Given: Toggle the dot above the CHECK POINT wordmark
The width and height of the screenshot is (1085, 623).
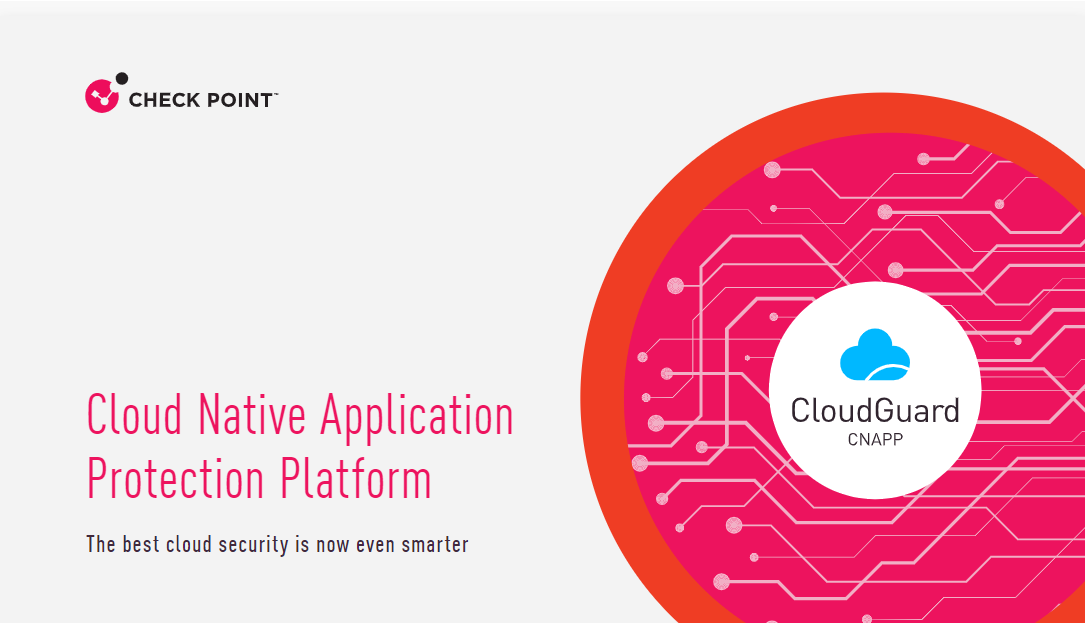Looking at the screenshot, I should click(121, 78).
